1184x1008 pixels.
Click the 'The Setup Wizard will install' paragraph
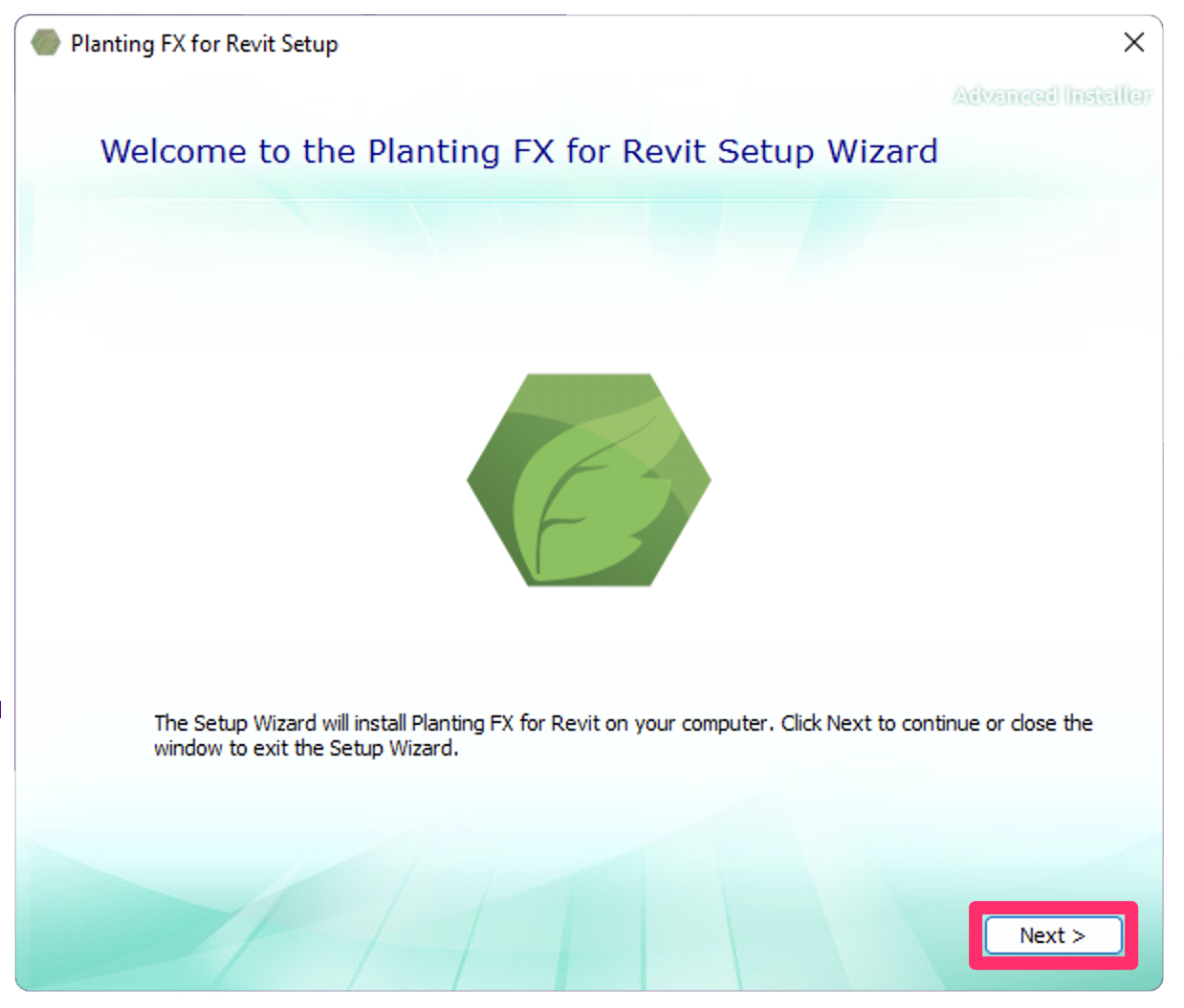click(x=623, y=735)
